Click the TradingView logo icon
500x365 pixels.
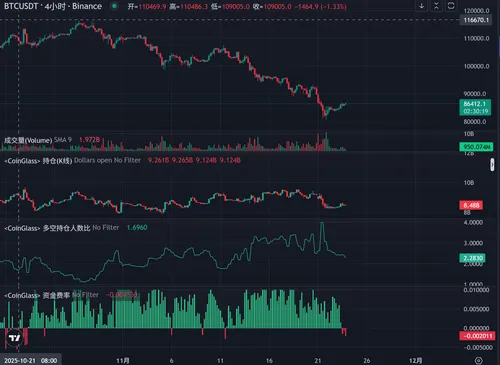point(15,338)
